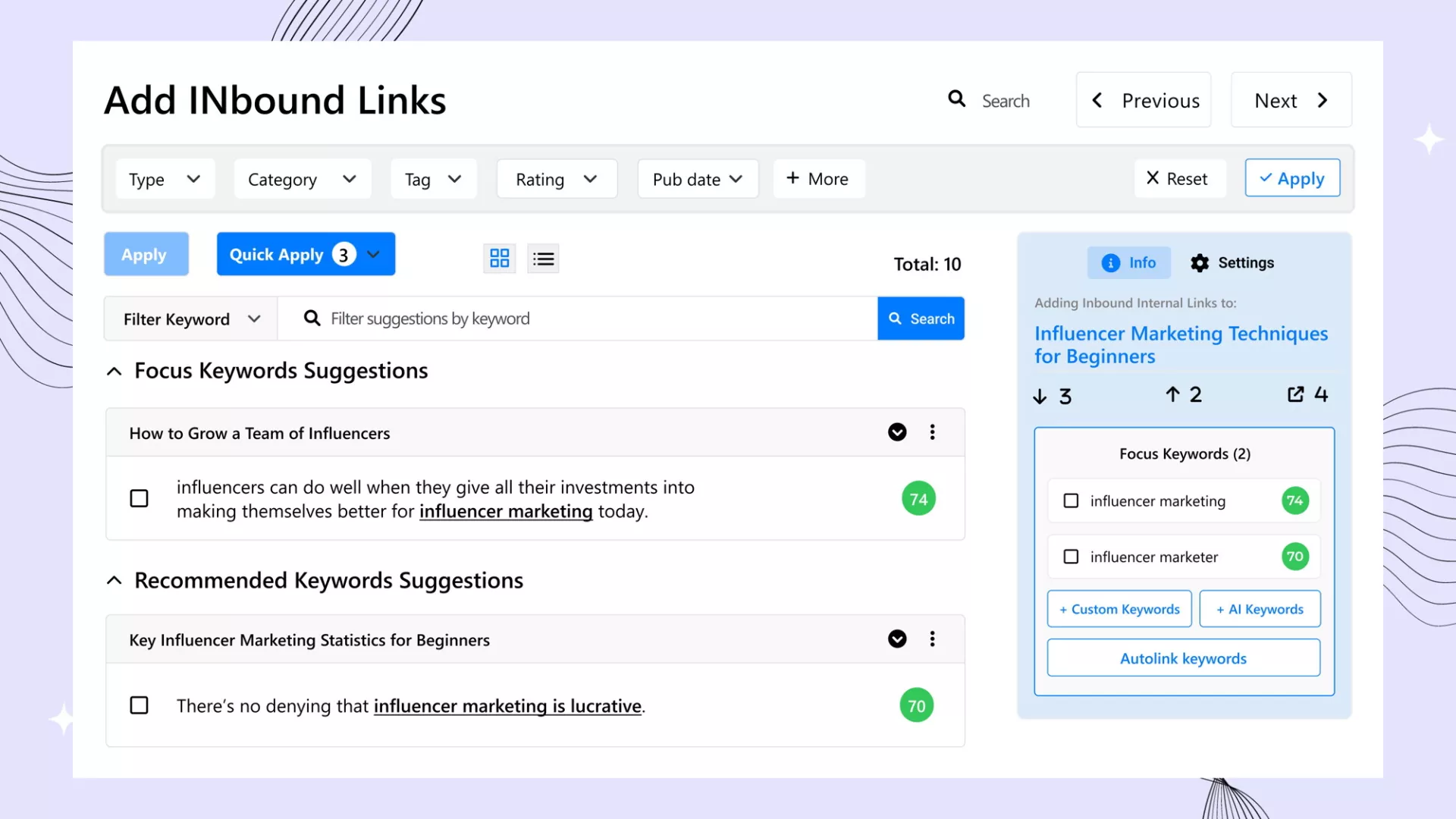This screenshot has height=819, width=1456.
Task: Click the Settings gear icon
Action: (1200, 263)
